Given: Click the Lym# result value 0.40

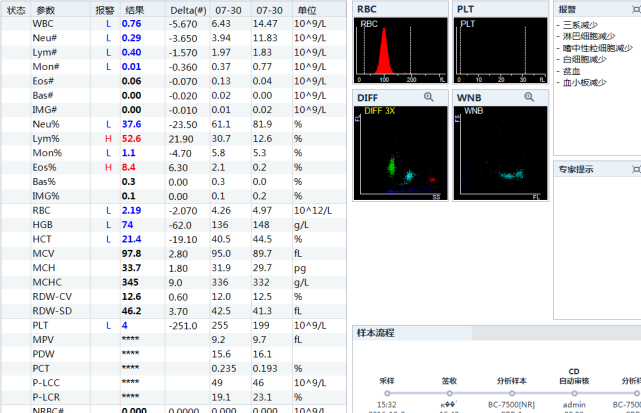Looking at the screenshot, I should pyautogui.click(x=131, y=52).
